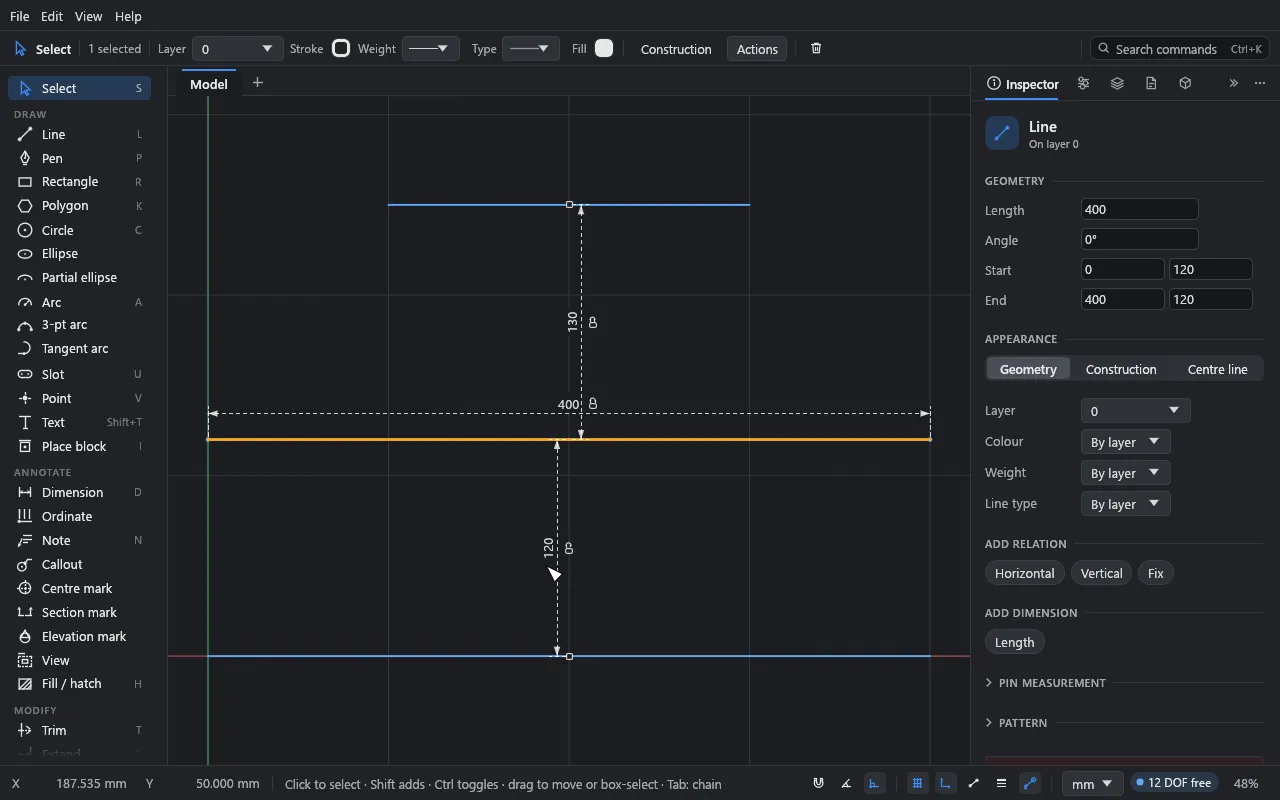The image size is (1280, 800).
Task: Pick the Slot tool
Action: point(80,374)
